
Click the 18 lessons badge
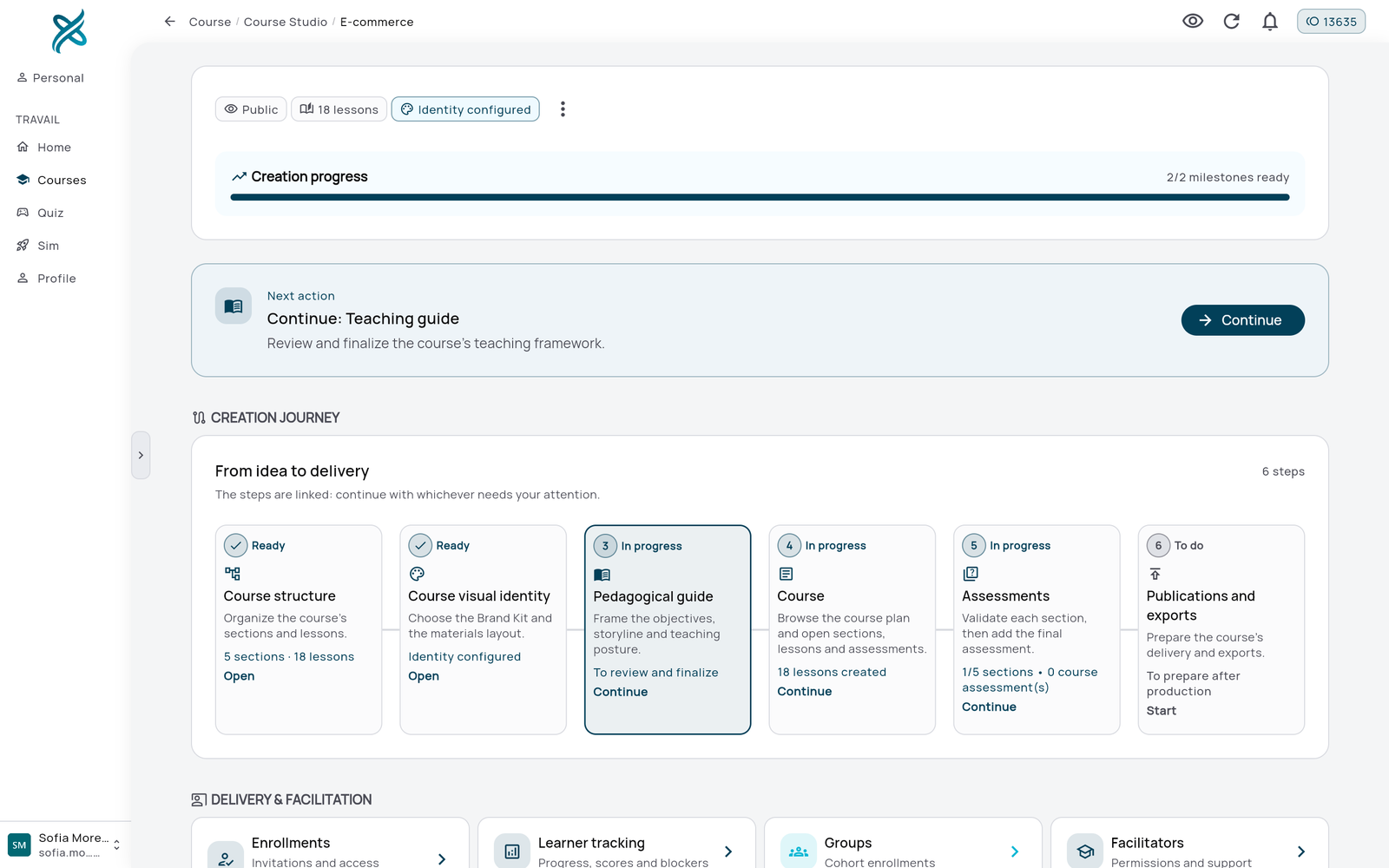pyautogui.click(x=339, y=109)
